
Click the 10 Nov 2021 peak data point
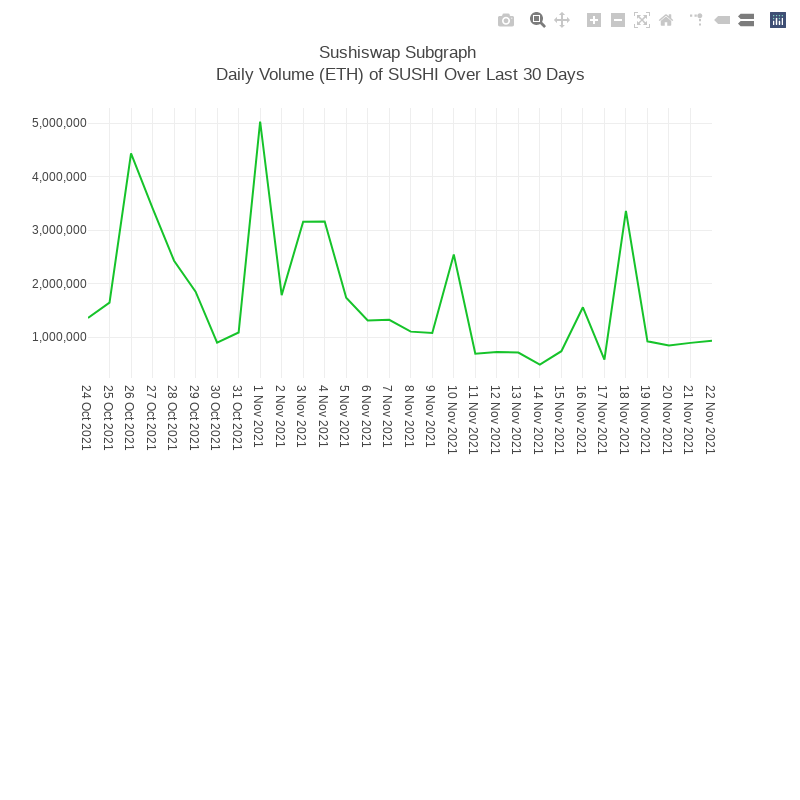point(454,255)
